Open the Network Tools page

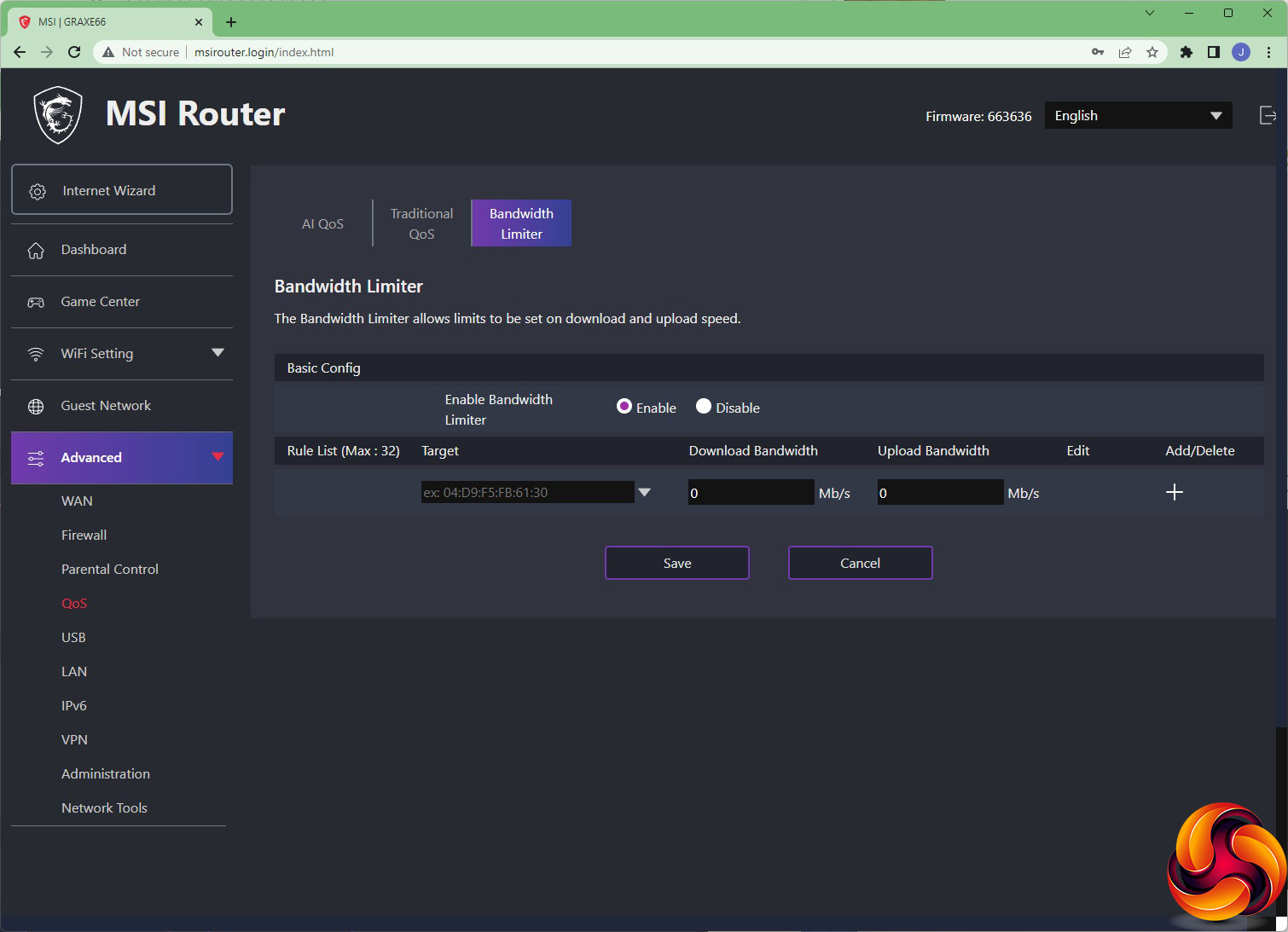(x=104, y=808)
